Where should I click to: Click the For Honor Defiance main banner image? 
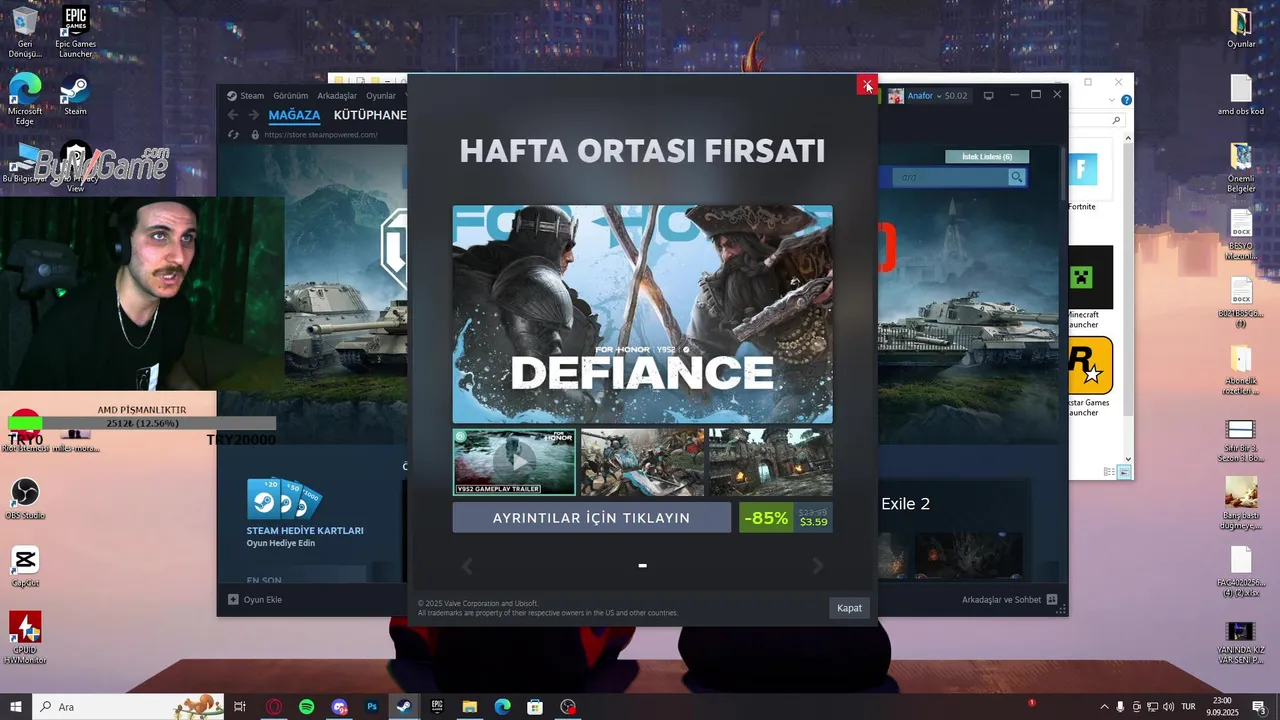[642, 314]
